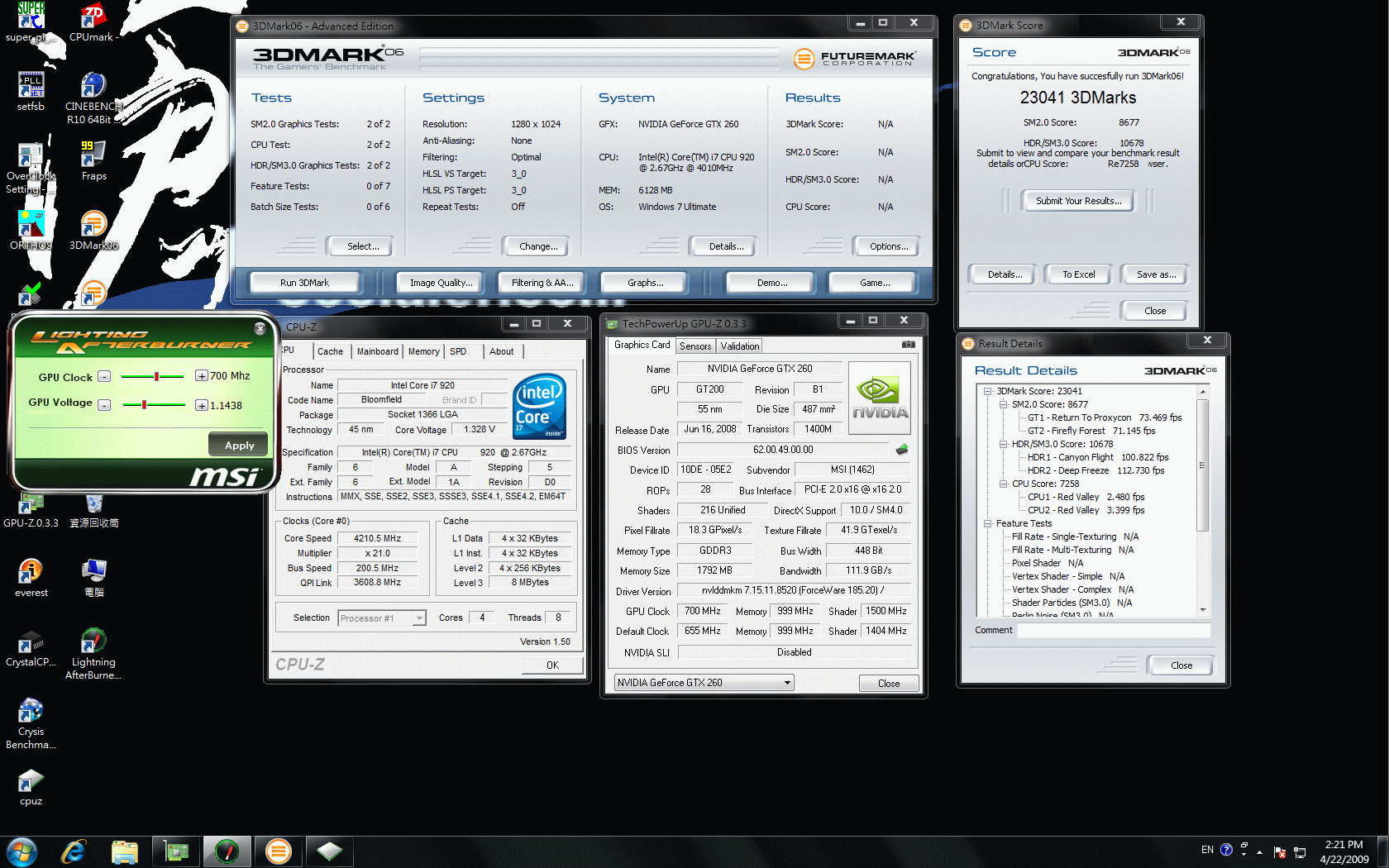1389x868 pixels.
Task: Click OK button in CPU-Z
Action: point(552,665)
